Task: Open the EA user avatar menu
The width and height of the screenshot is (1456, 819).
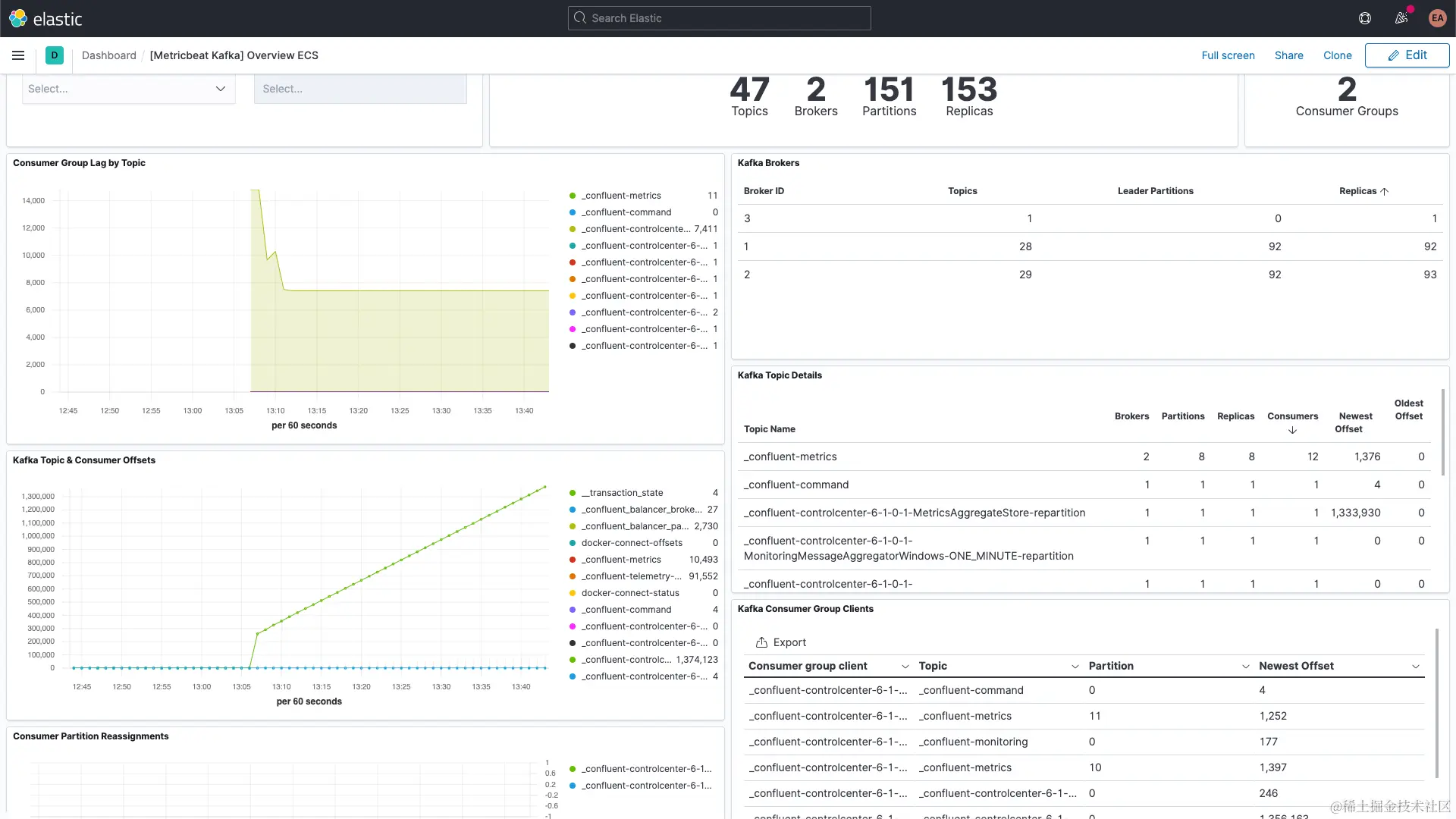Action: click(x=1437, y=18)
